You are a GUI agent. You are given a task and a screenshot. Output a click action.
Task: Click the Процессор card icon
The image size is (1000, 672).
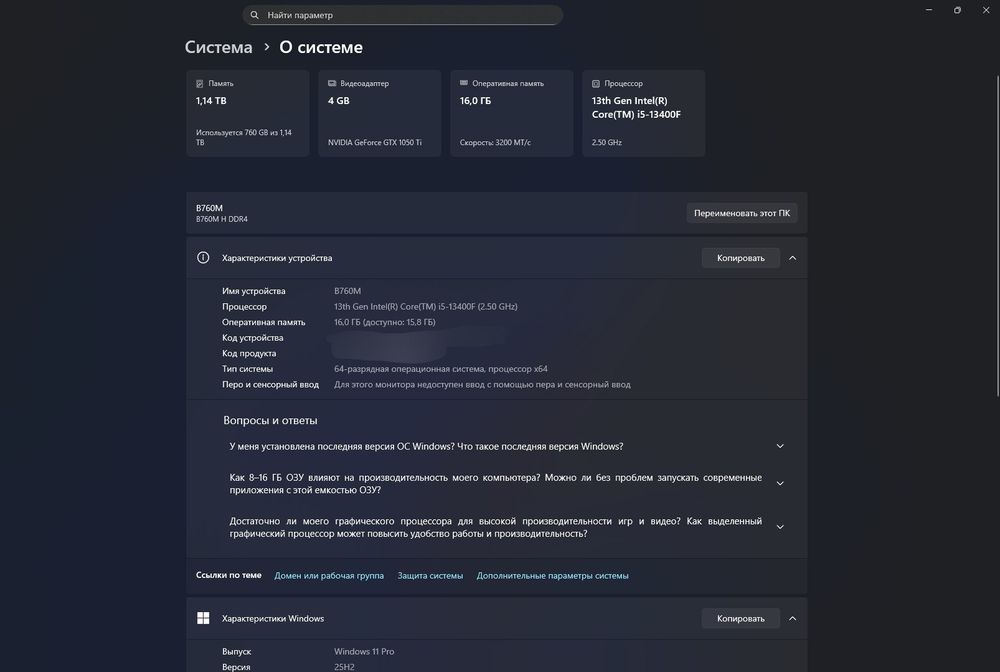point(596,84)
